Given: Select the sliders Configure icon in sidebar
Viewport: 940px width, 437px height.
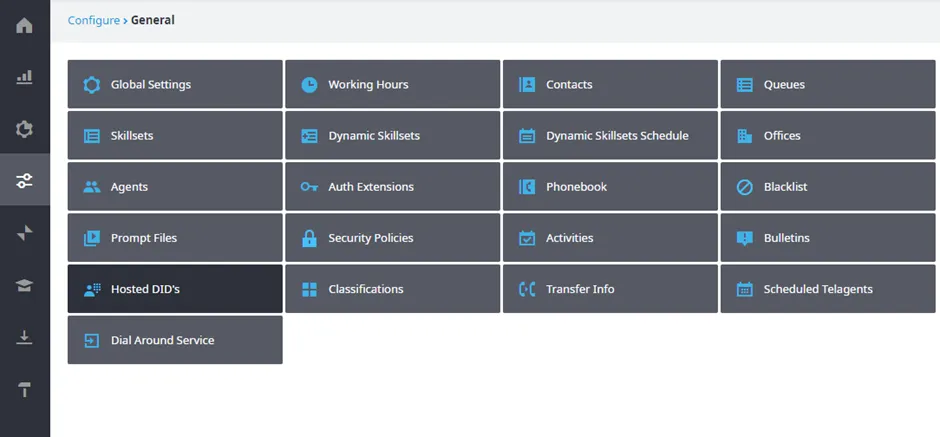Looking at the screenshot, I should [x=25, y=180].
